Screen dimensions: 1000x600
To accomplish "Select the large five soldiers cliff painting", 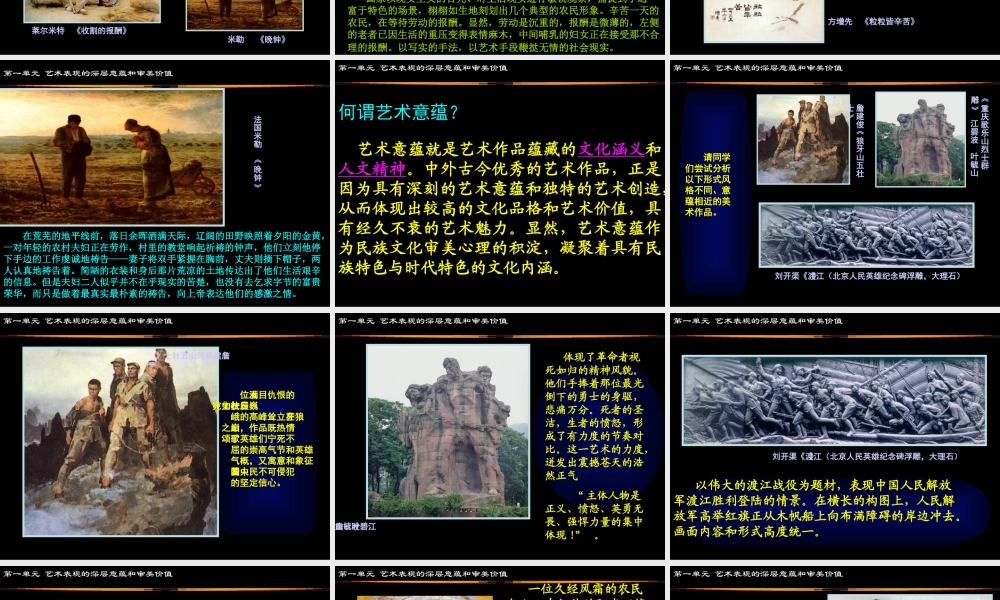I will 121,441.
